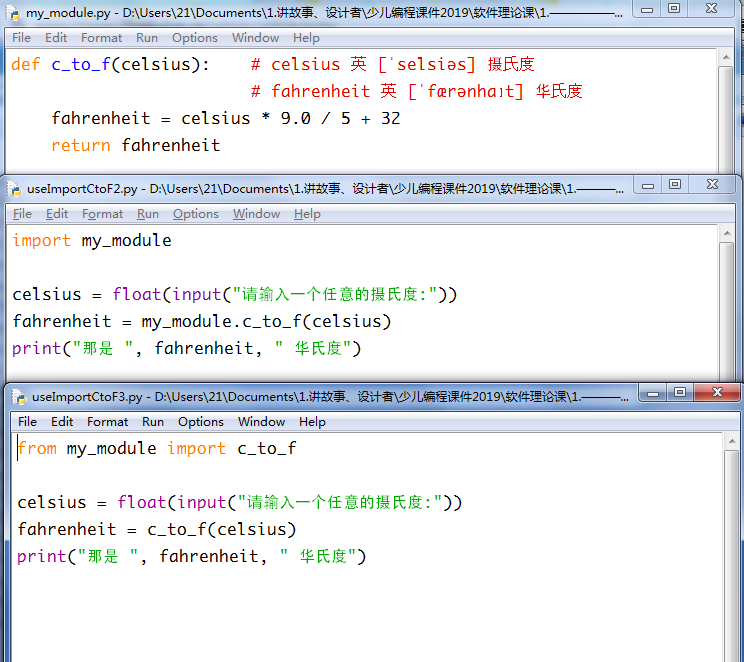Maximize the useImportCtoF2.py window
Screen dimensions: 744x662
click(x=675, y=185)
